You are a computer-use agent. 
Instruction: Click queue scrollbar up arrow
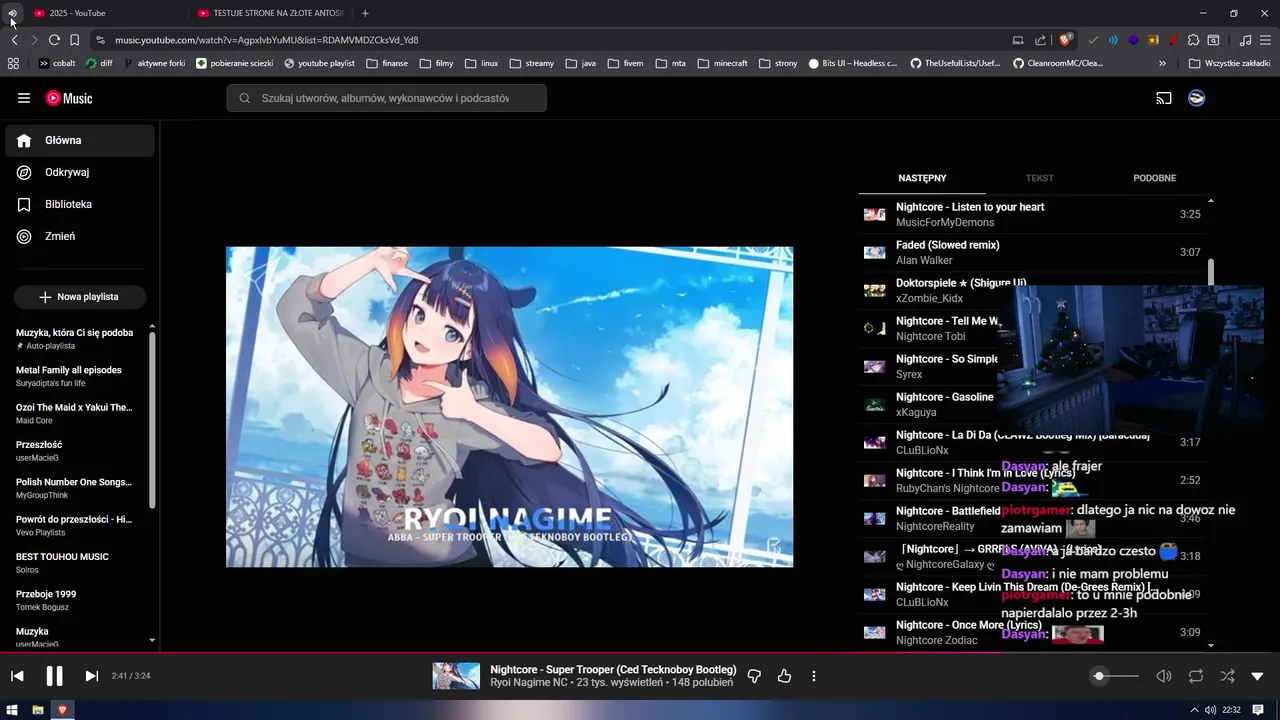[1211, 201]
